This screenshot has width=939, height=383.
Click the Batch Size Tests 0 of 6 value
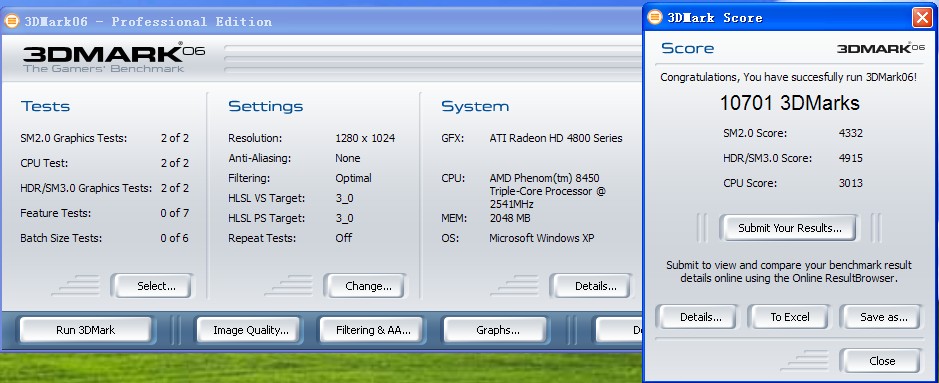pyautogui.click(x=174, y=238)
